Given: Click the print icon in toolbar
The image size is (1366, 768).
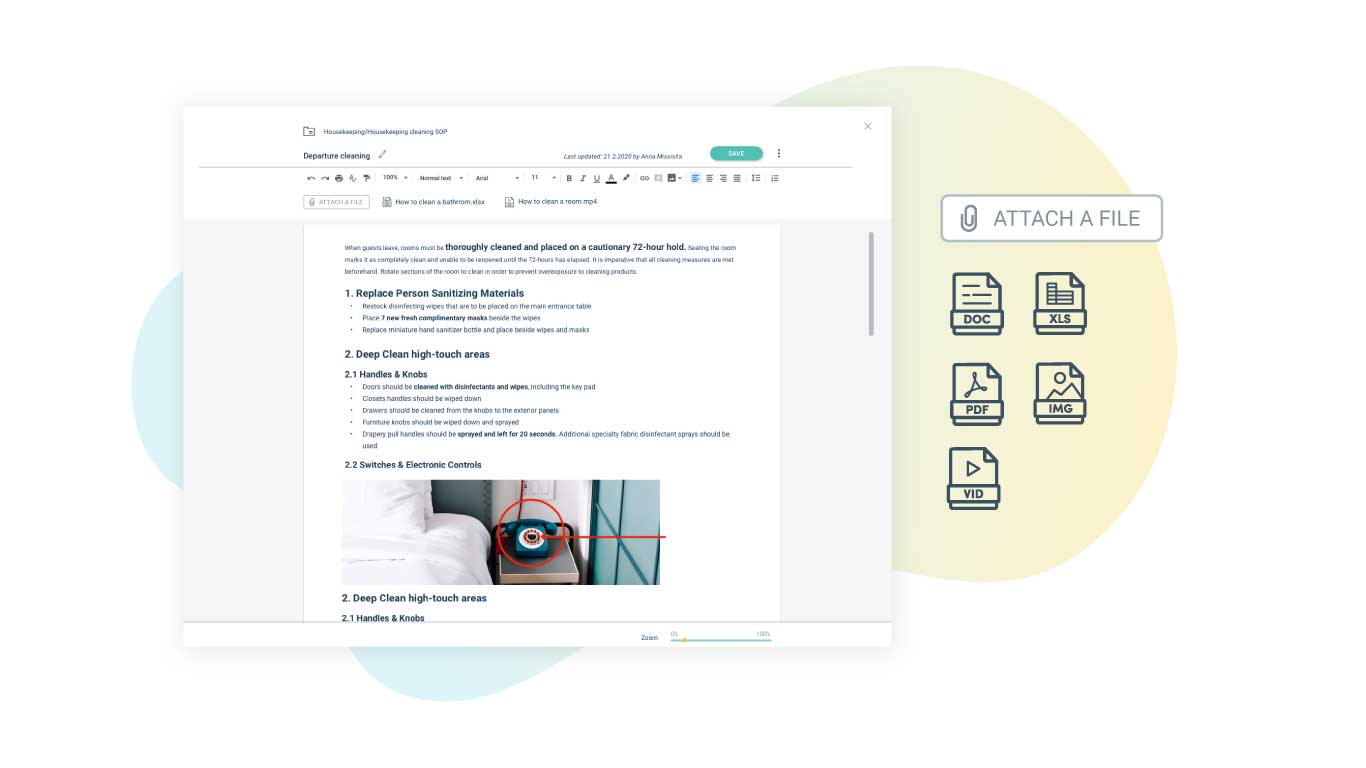Looking at the screenshot, I should pyautogui.click(x=339, y=178).
